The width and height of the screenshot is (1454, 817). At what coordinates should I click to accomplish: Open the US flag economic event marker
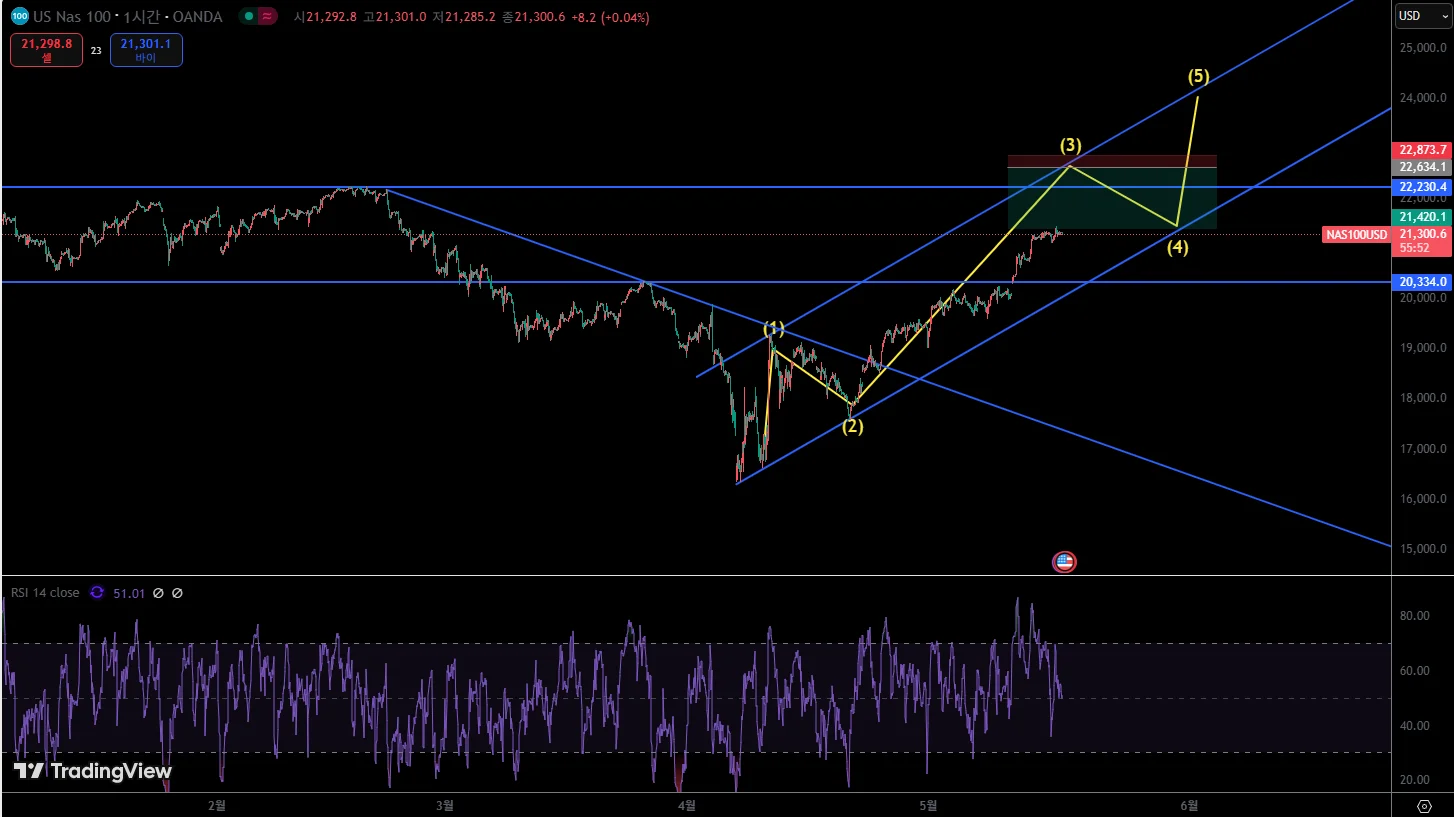tap(1064, 562)
